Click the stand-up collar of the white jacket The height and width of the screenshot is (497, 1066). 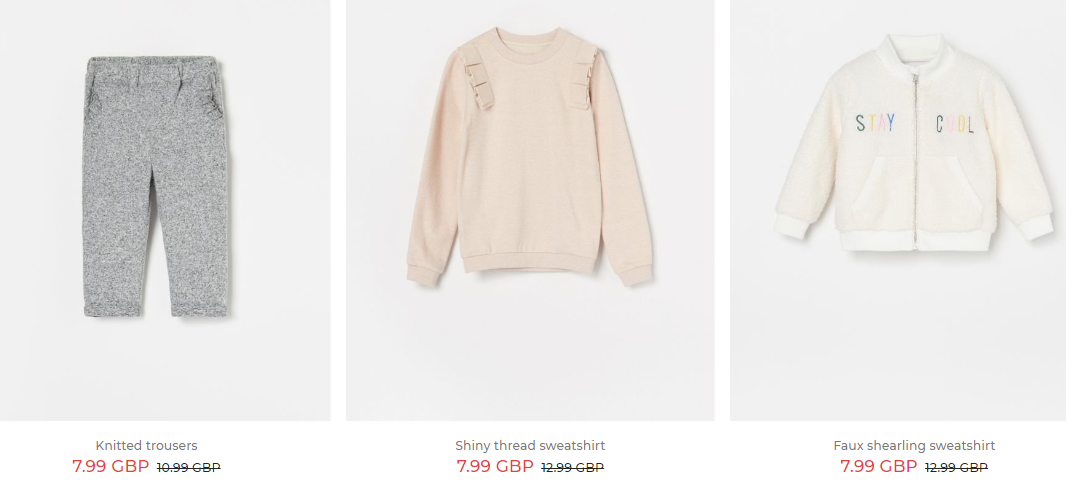pyautogui.click(x=916, y=53)
